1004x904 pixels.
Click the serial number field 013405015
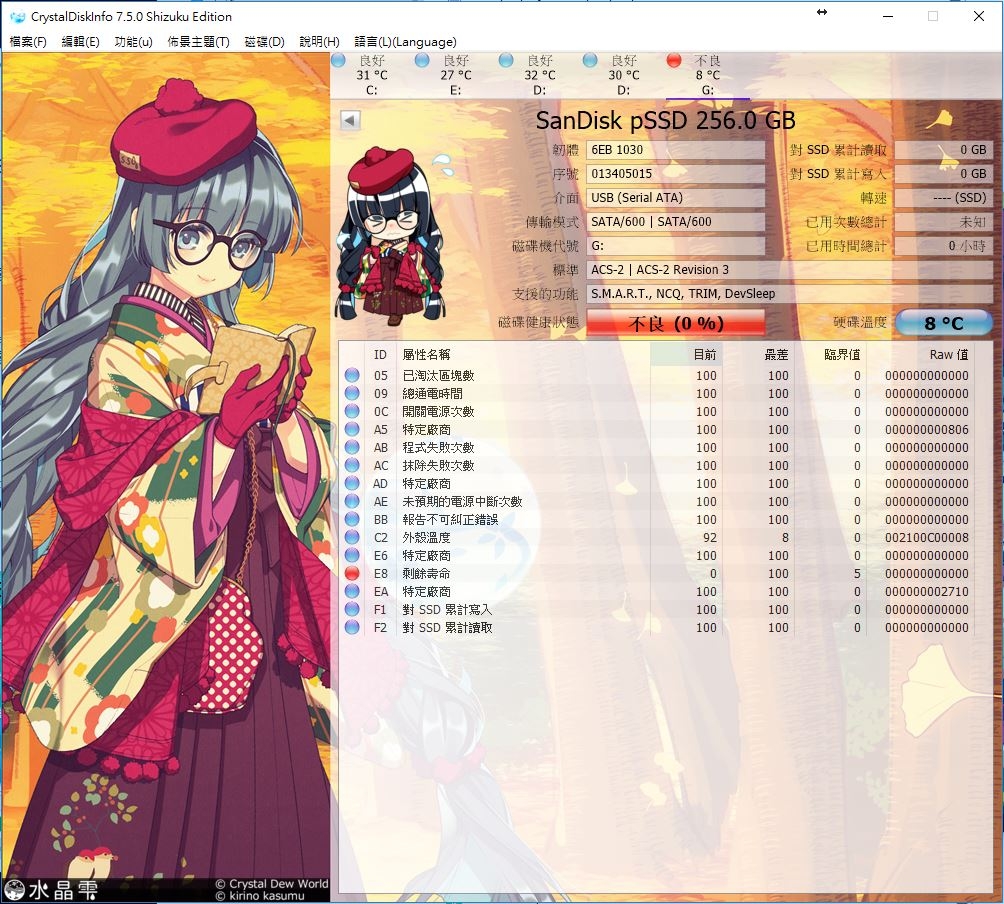676,174
